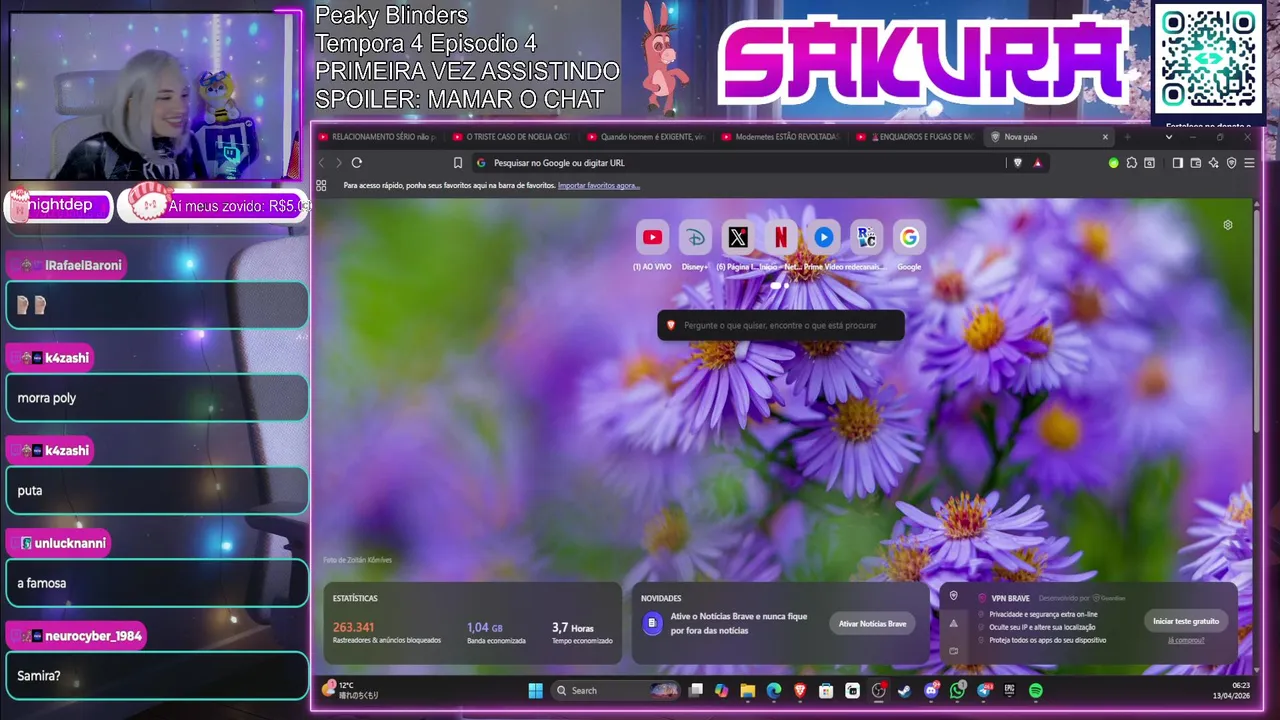Open the YouTube (1) AO VIVO shortcut
Viewport: 1280px width, 720px height.
coord(652,237)
